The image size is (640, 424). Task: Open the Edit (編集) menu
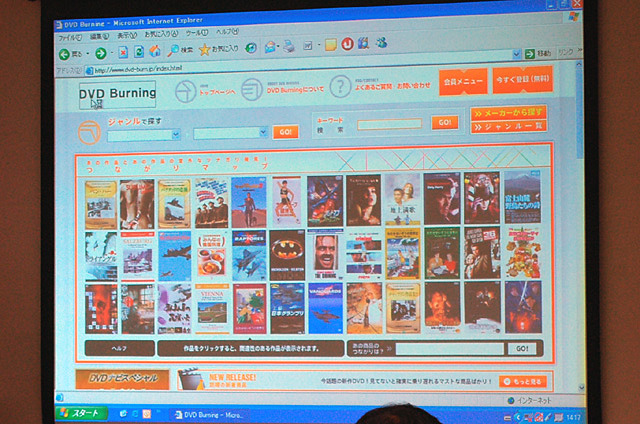pos(99,37)
